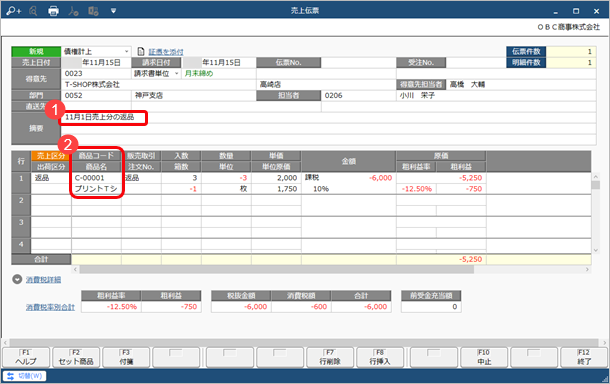Click the 伝票No. input field
Viewport: 610px width, 384px height.
(x=358, y=63)
